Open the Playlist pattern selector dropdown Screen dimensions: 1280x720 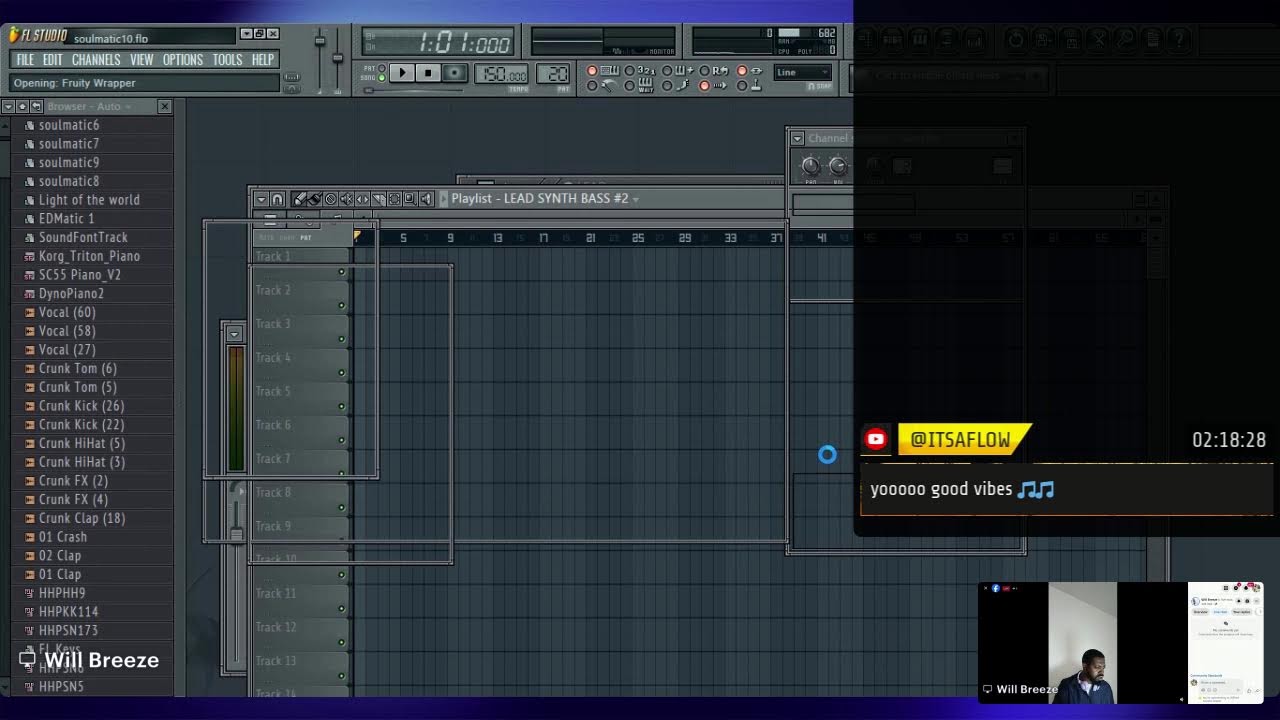point(636,199)
